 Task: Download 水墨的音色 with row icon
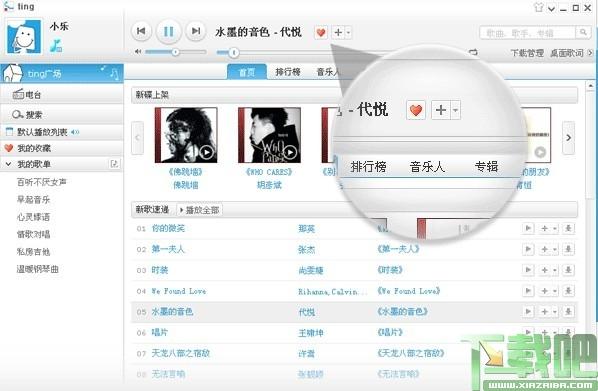568,311
